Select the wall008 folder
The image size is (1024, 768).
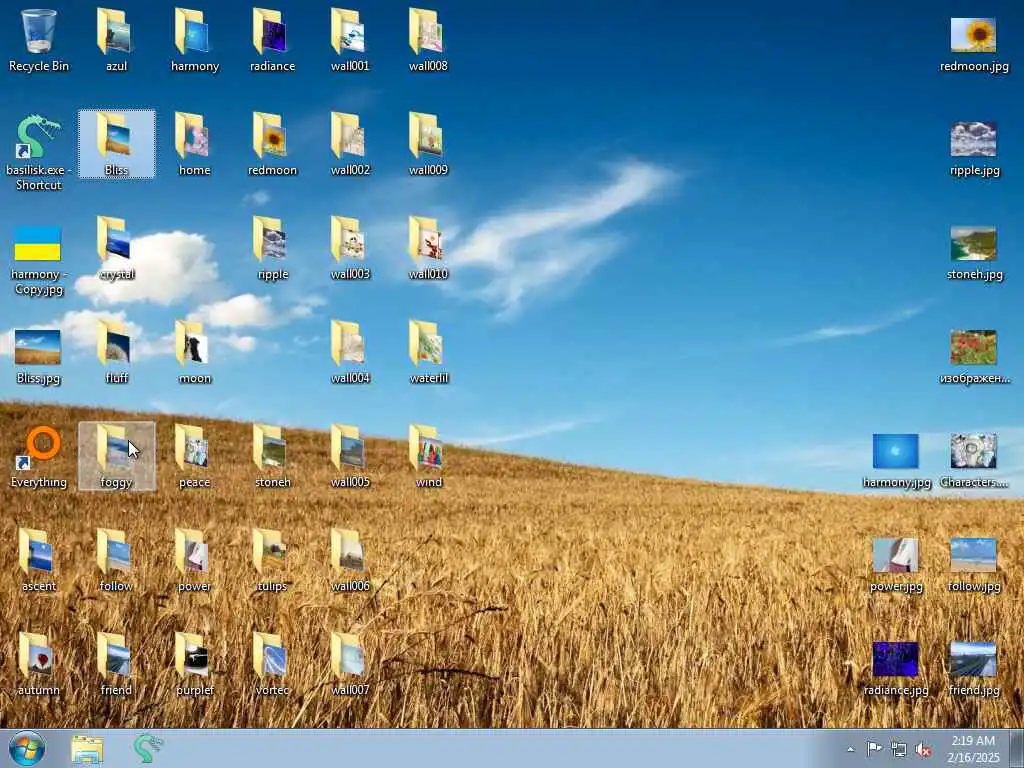pyautogui.click(x=428, y=40)
